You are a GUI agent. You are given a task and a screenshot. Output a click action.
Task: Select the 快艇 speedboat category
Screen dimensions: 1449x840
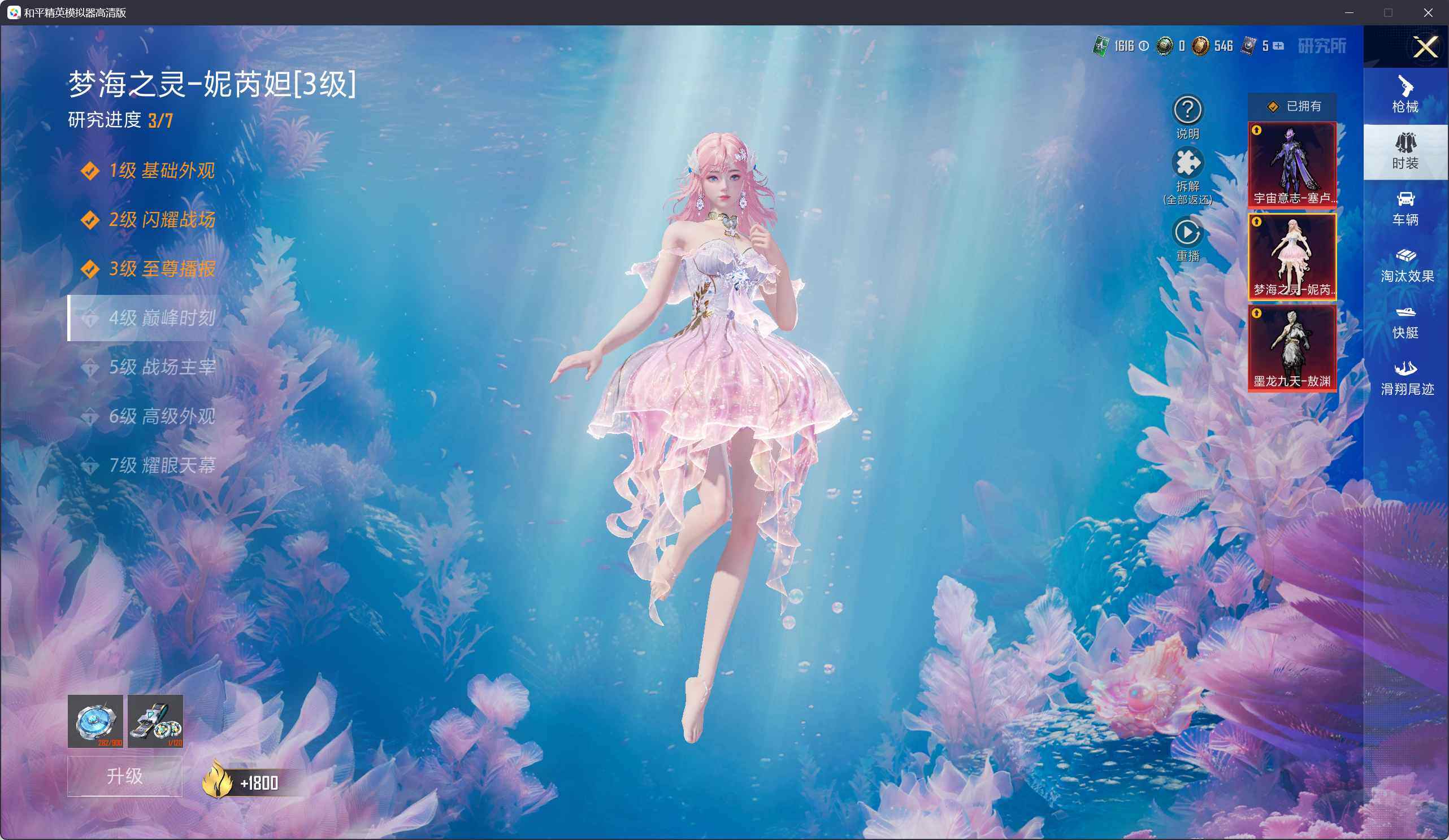pos(1405,321)
